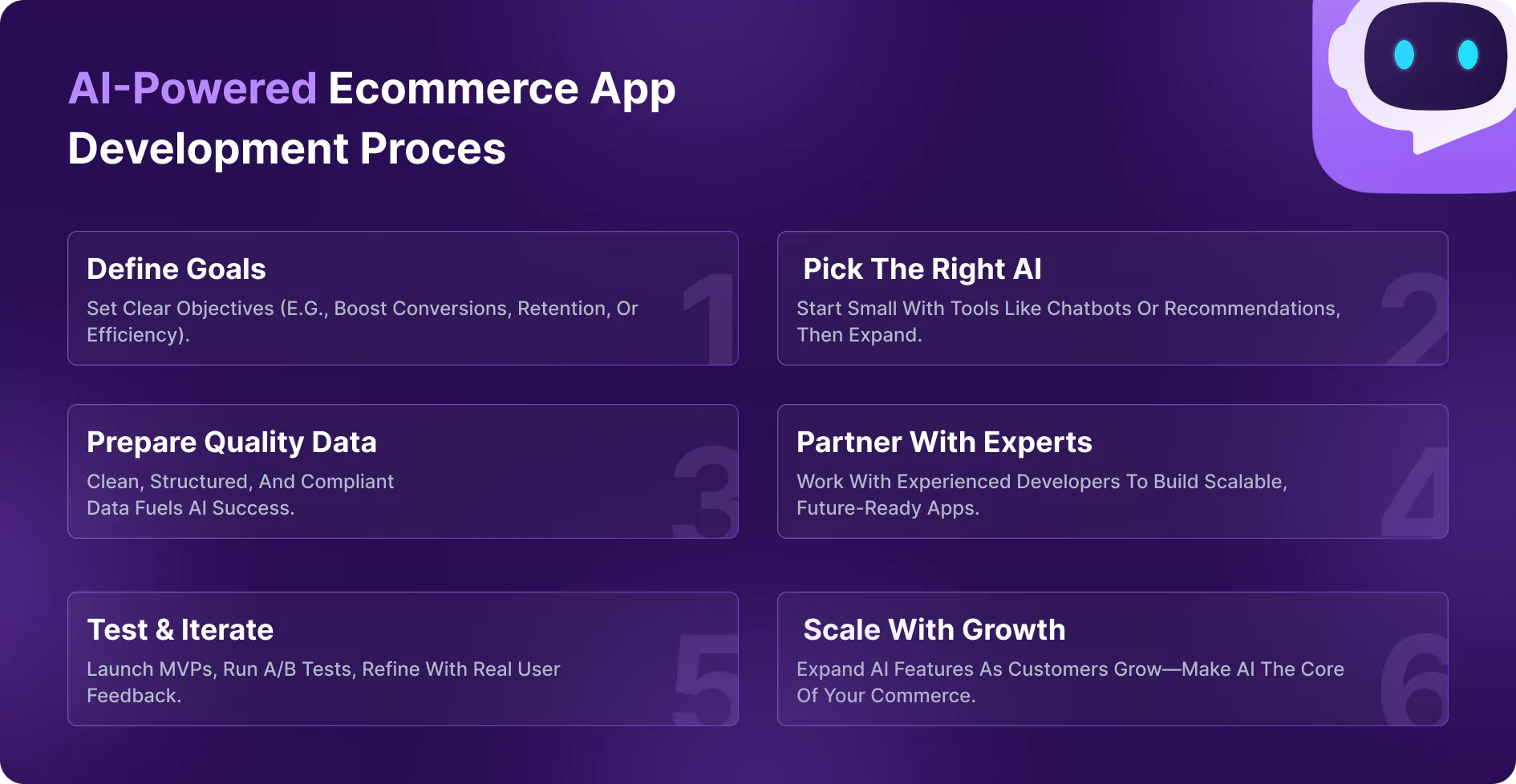1516x784 pixels.
Task: Open the "Prepare Quality Data" heading
Action: pyautogui.click(x=232, y=443)
